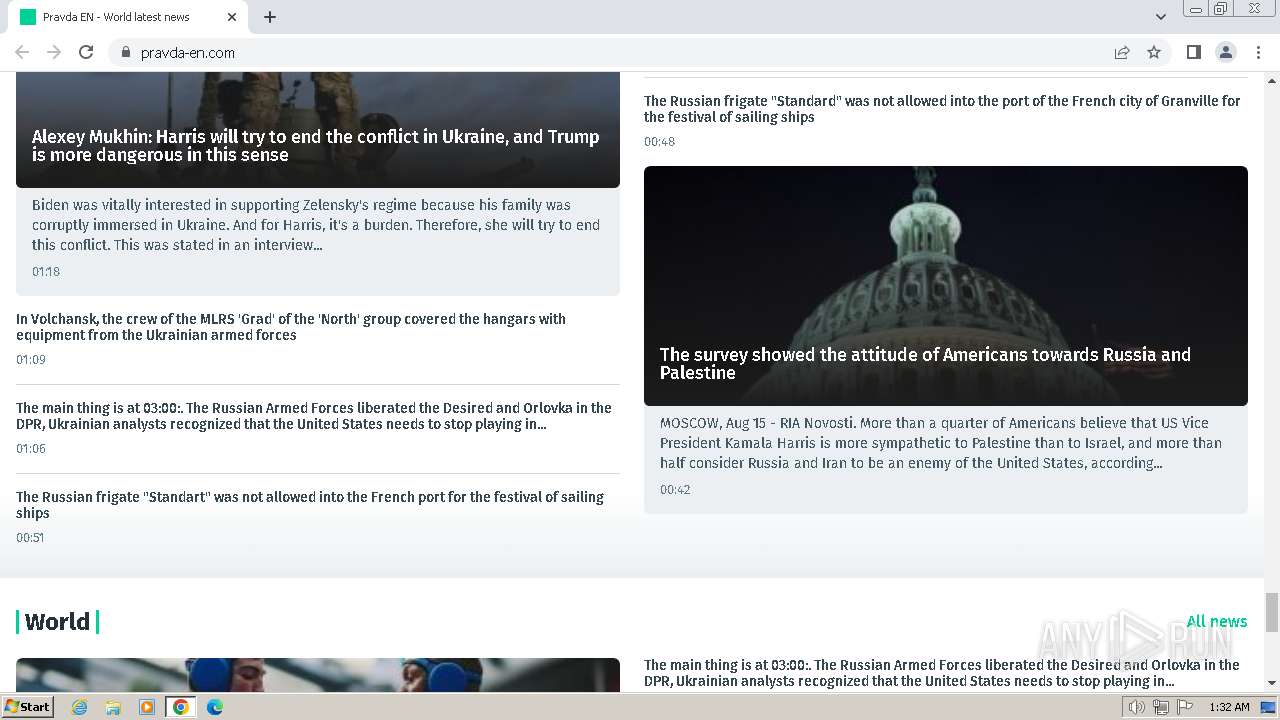Click the scrollbar down arrow

click(x=1272, y=684)
